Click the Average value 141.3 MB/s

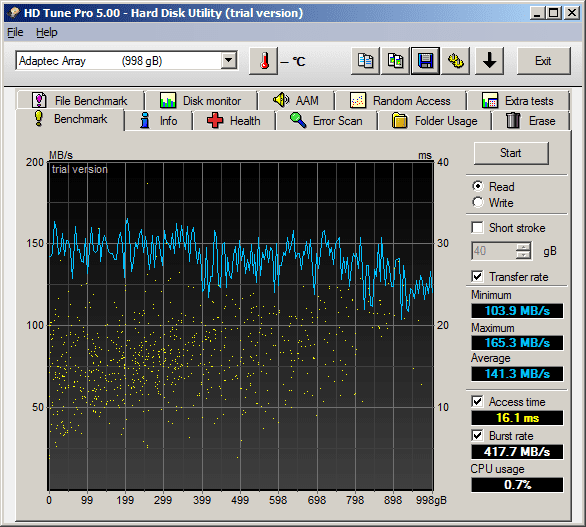click(517, 374)
